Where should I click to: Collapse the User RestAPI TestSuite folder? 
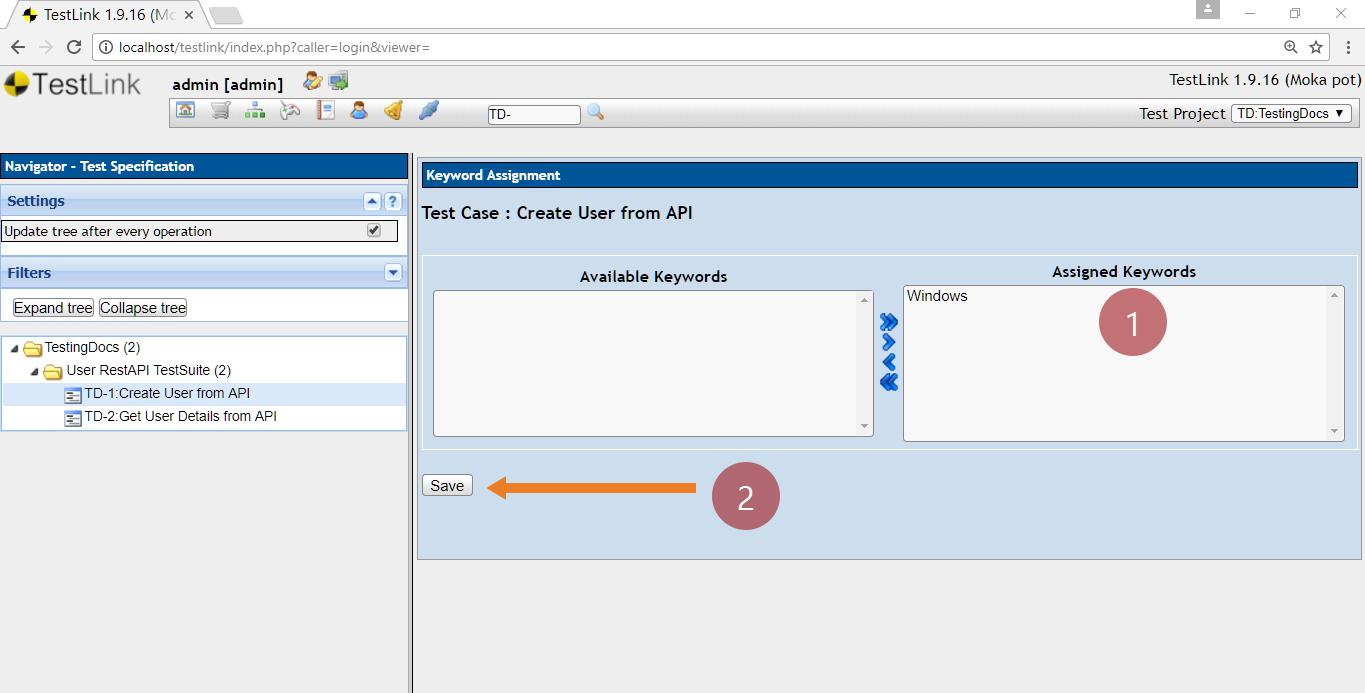click(x=35, y=371)
